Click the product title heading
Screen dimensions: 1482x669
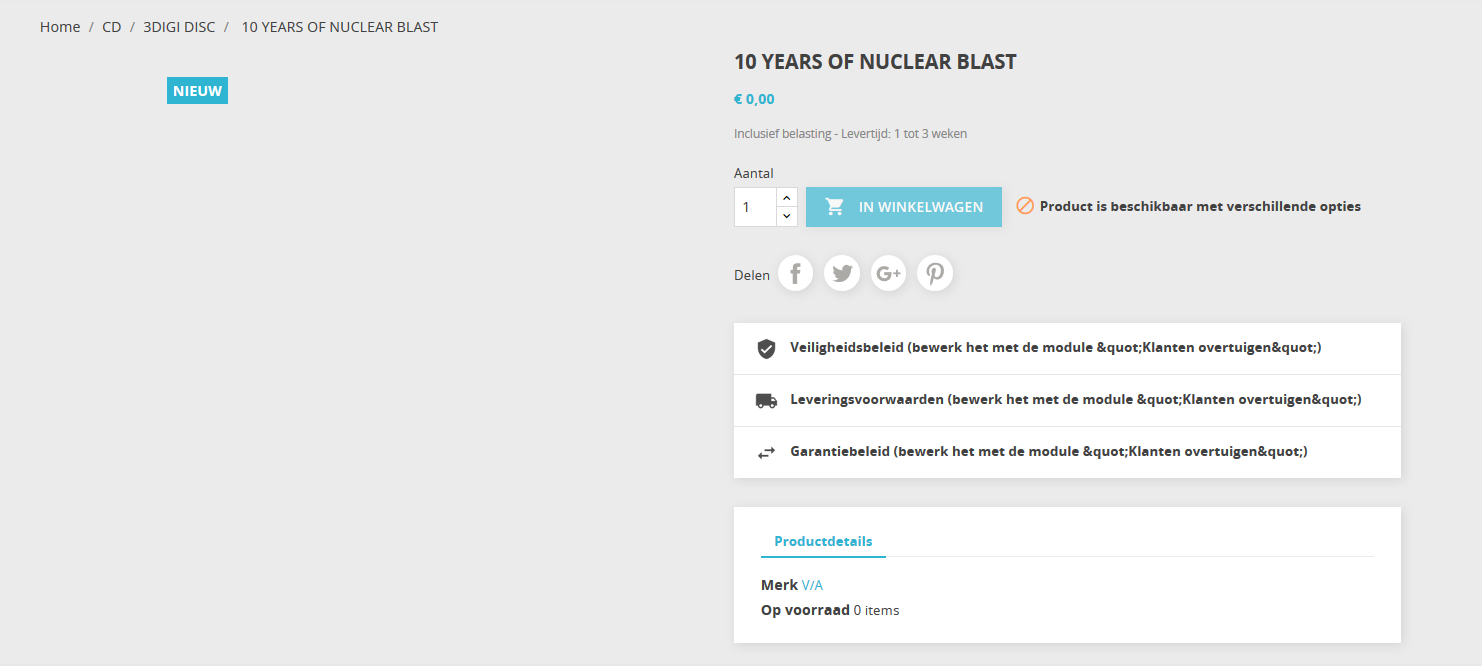pyautogui.click(x=875, y=62)
